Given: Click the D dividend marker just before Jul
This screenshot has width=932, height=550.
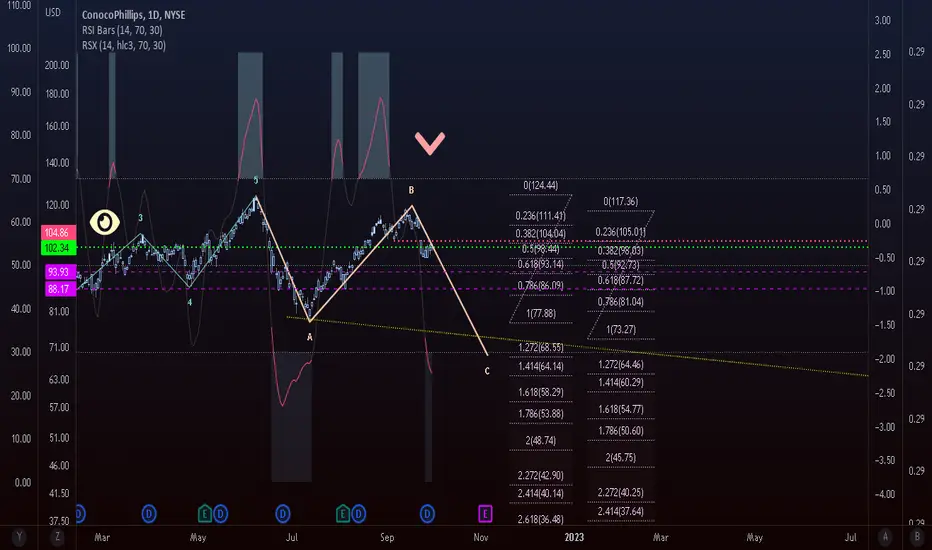Looking at the screenshot, I should click(283, 513).
